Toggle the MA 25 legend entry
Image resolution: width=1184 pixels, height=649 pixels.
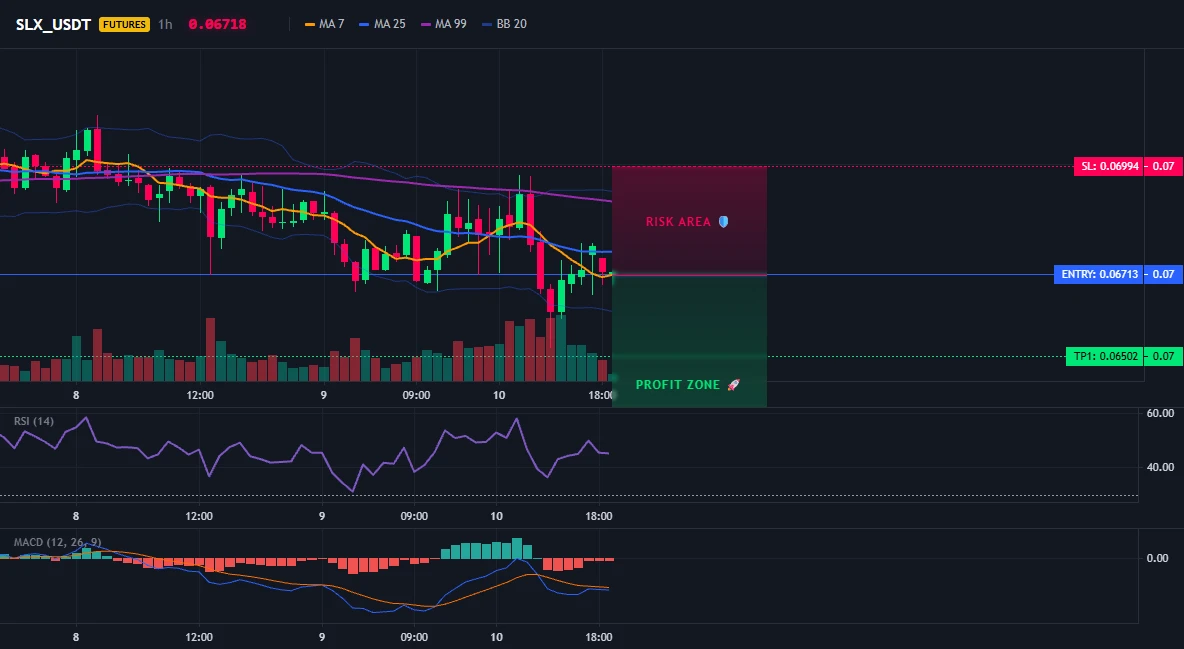coord(383,24)
